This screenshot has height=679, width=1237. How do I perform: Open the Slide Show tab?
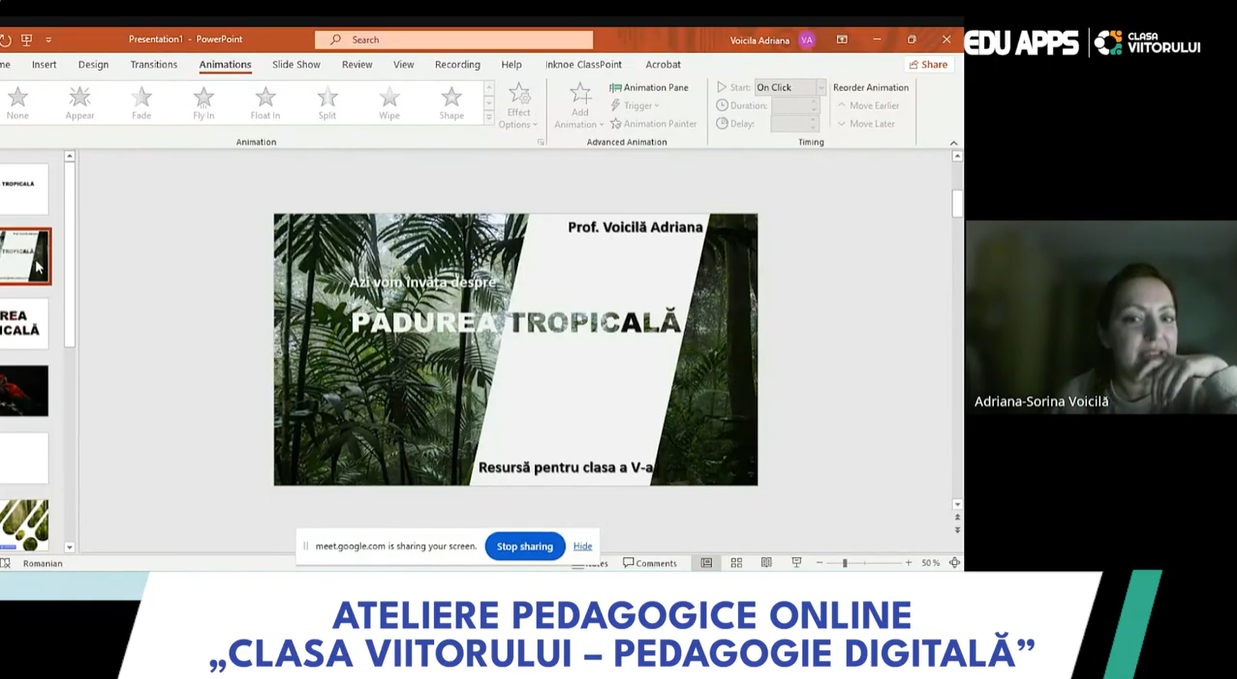click(x=296, y=64)
